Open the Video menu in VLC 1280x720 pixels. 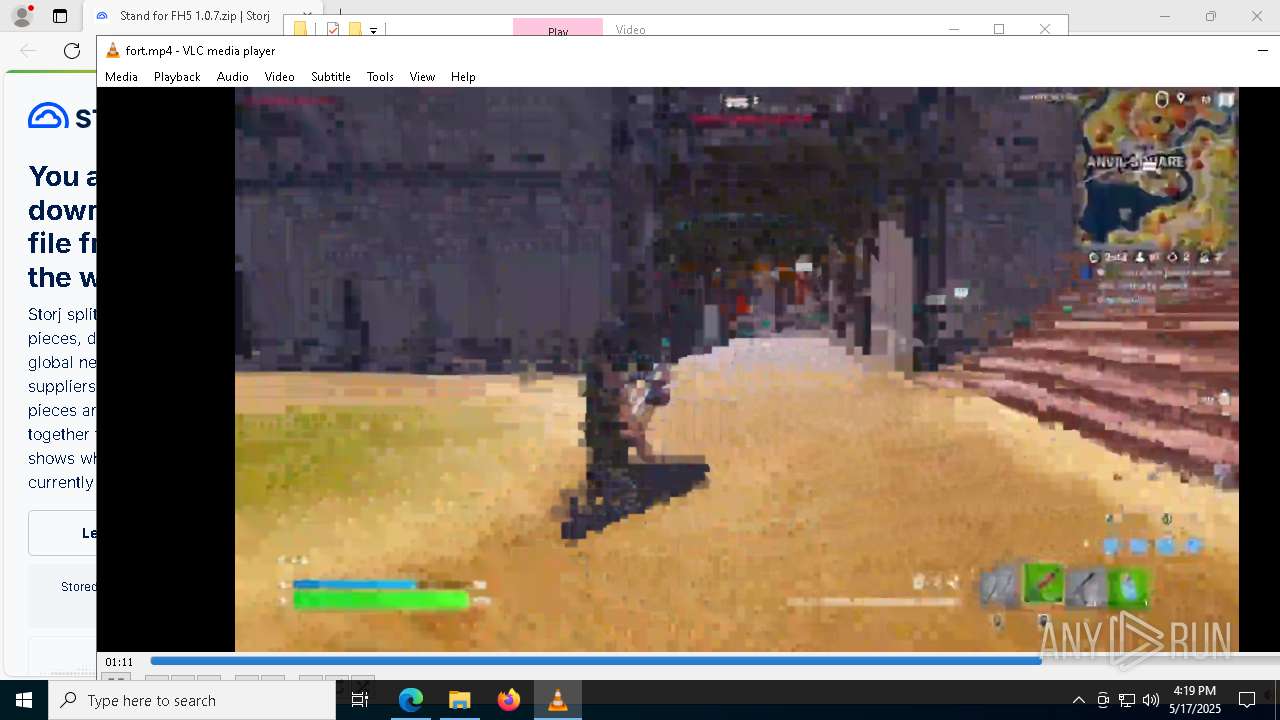tap(279, 77)
